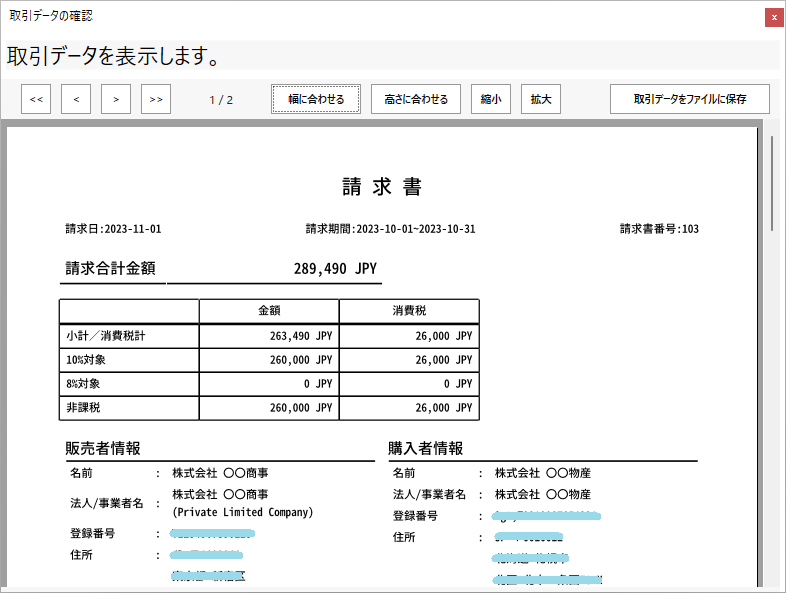The height and width of the screenshot is (593, 786).
Task: Go to the first page (<<)
Action: point(36,99)
